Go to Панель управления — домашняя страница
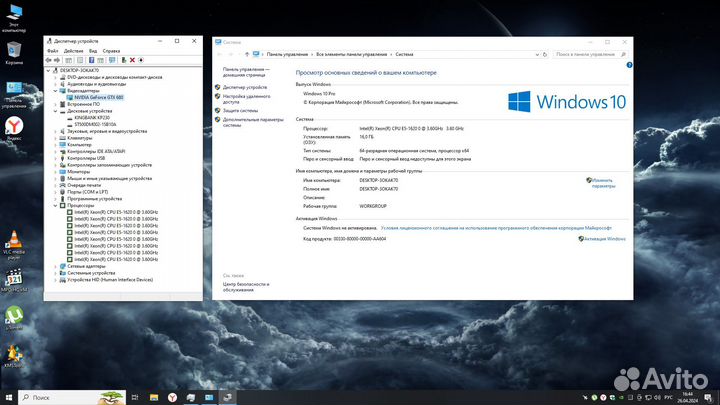The height and width of the screenshot is (405, 720). 246,72
